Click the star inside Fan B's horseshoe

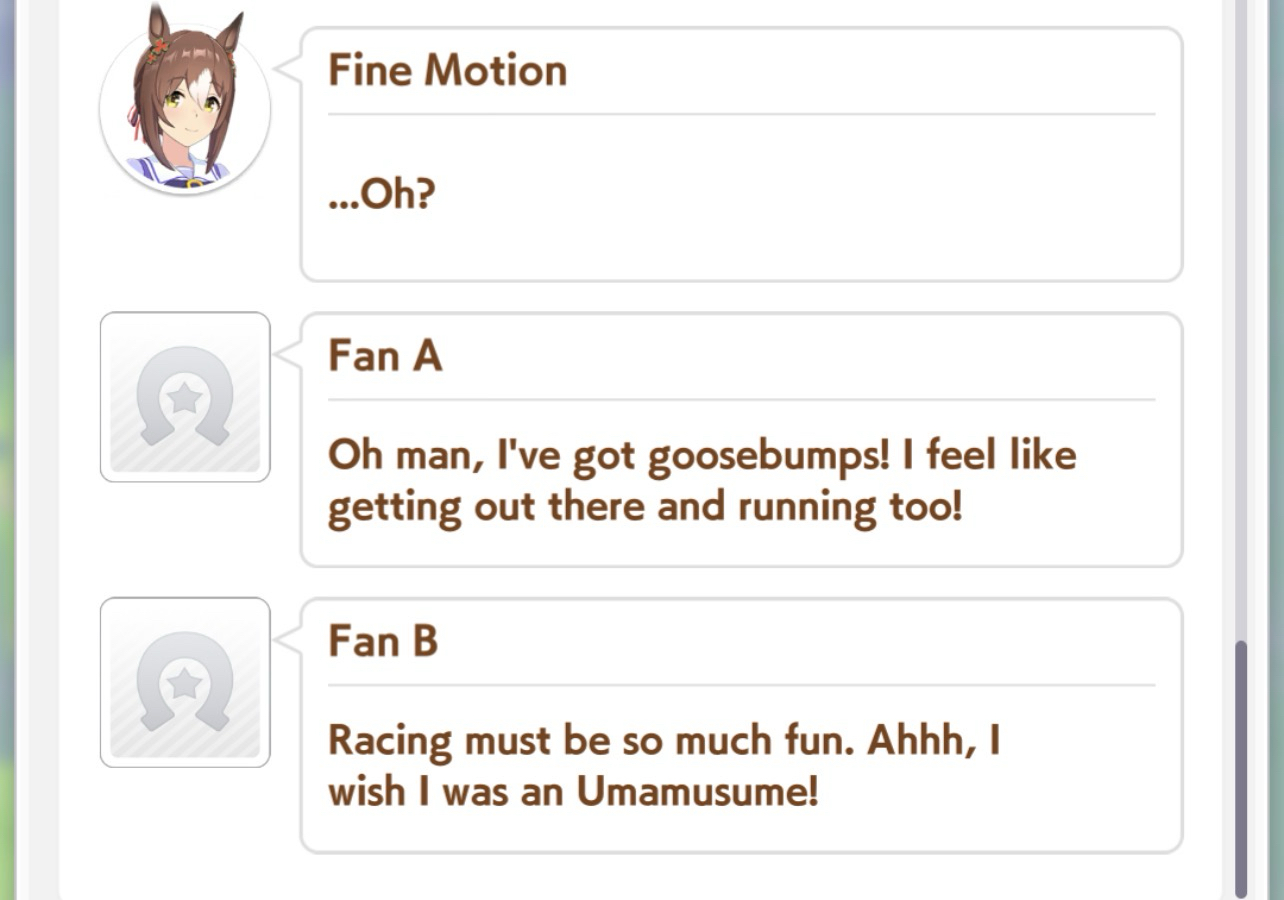pyautogui.click(x=184, y=684)
